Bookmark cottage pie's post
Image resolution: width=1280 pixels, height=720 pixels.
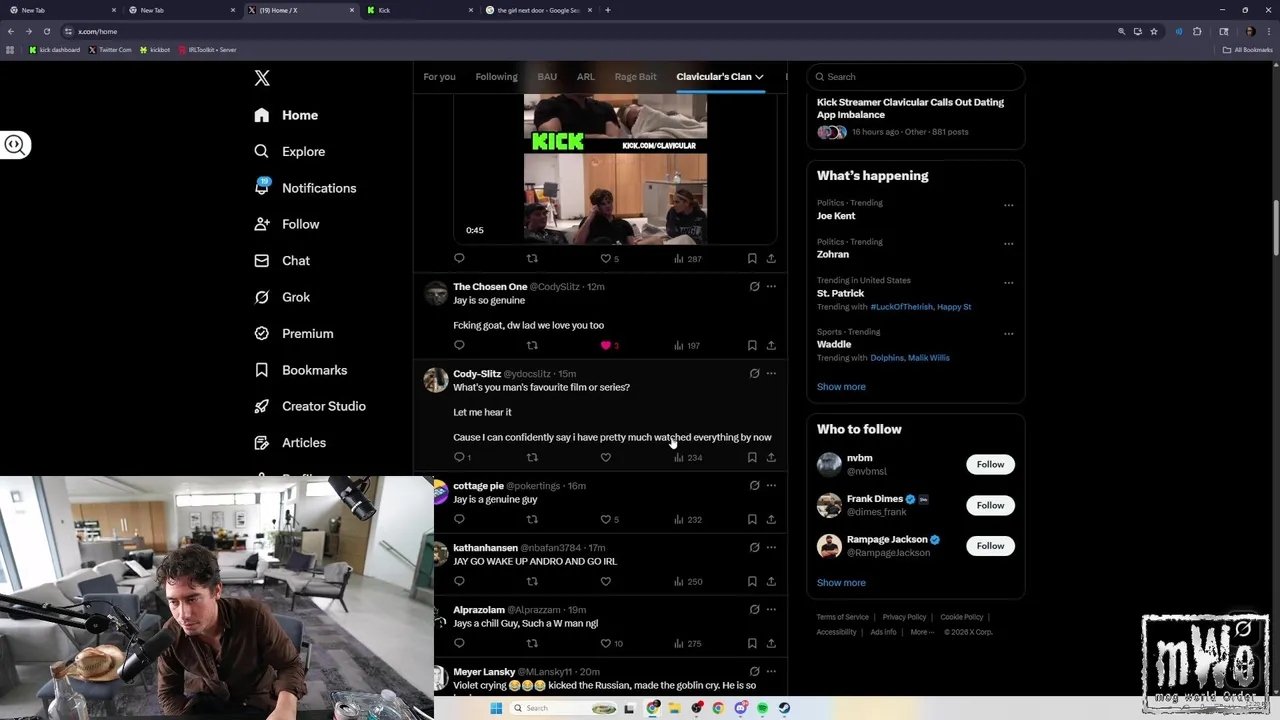click(752, 519)
